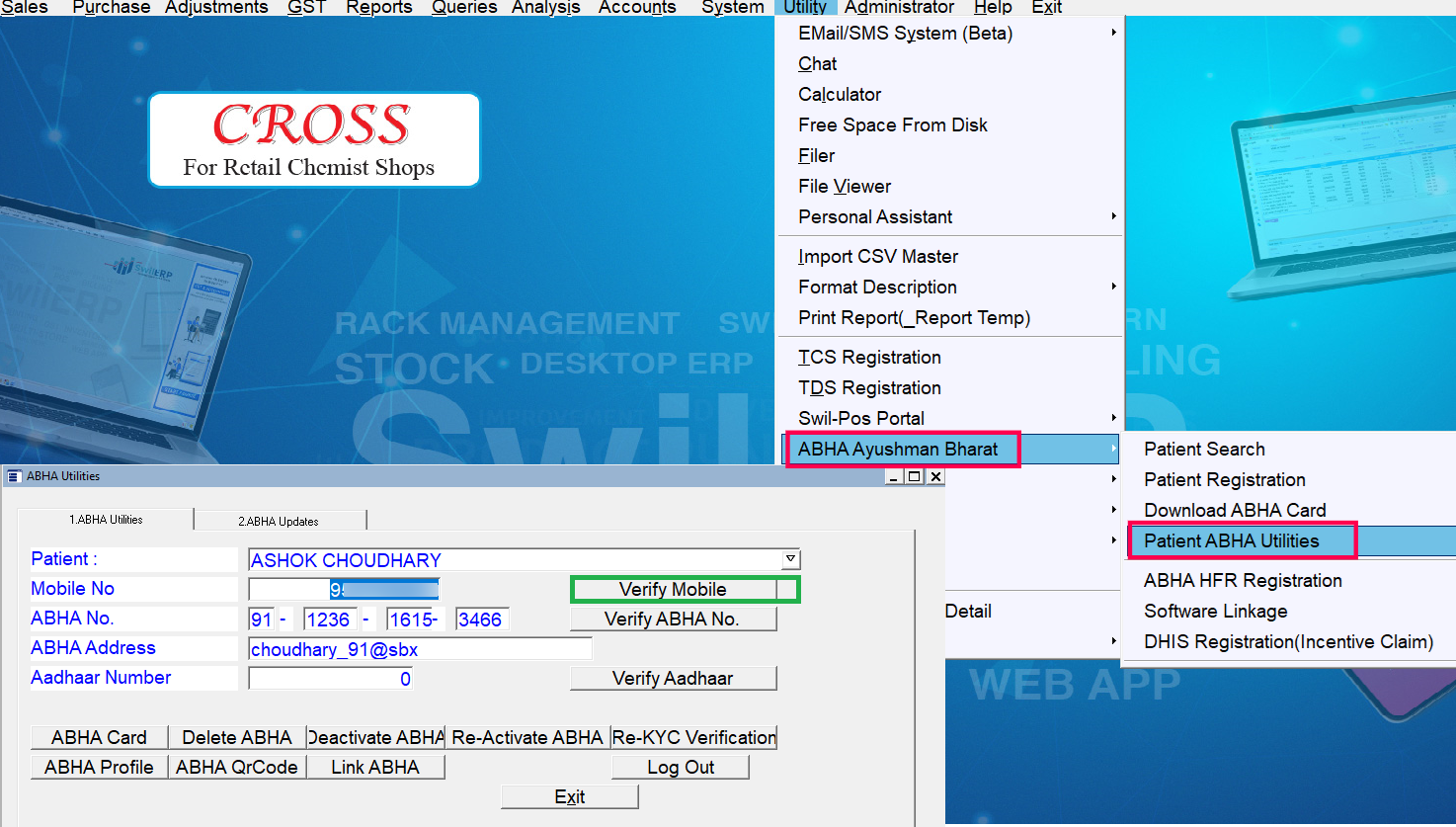Click the Link ABHA button
Screen dimensions: 1456x827
(x=375, y=767)
